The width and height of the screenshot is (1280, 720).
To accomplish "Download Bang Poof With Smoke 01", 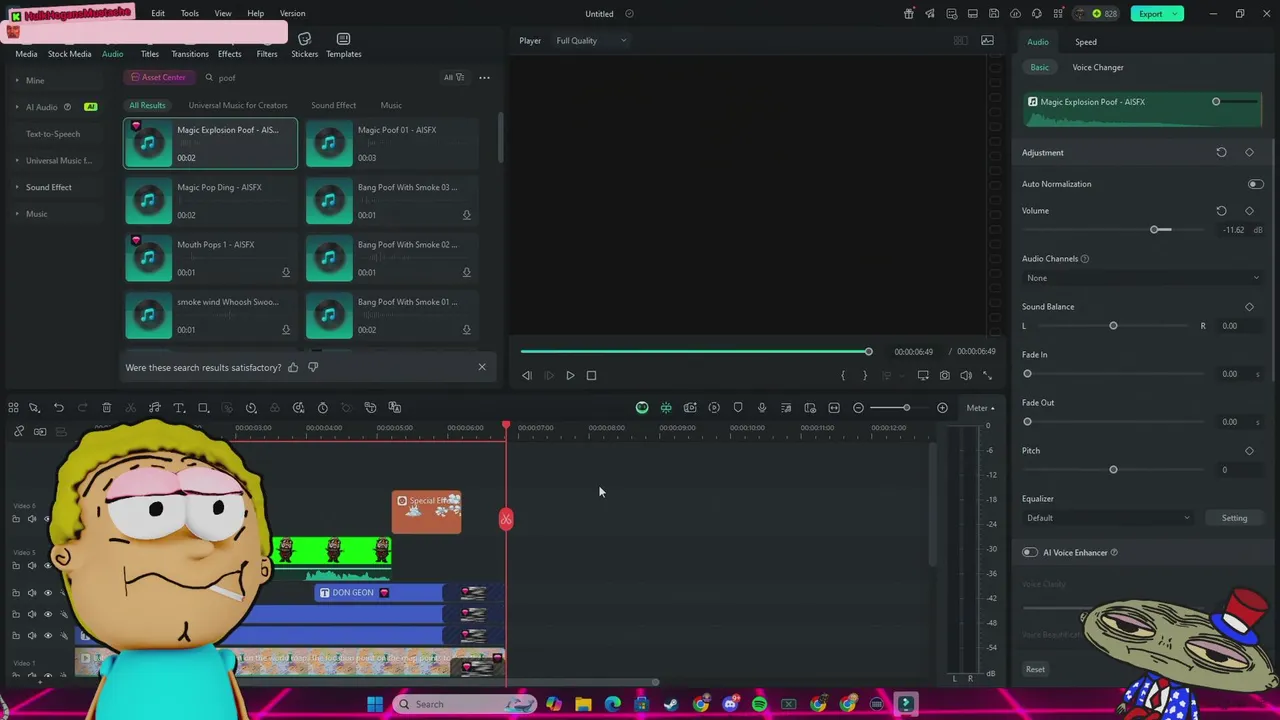I will pyautogui.click(x=466, y=329).
